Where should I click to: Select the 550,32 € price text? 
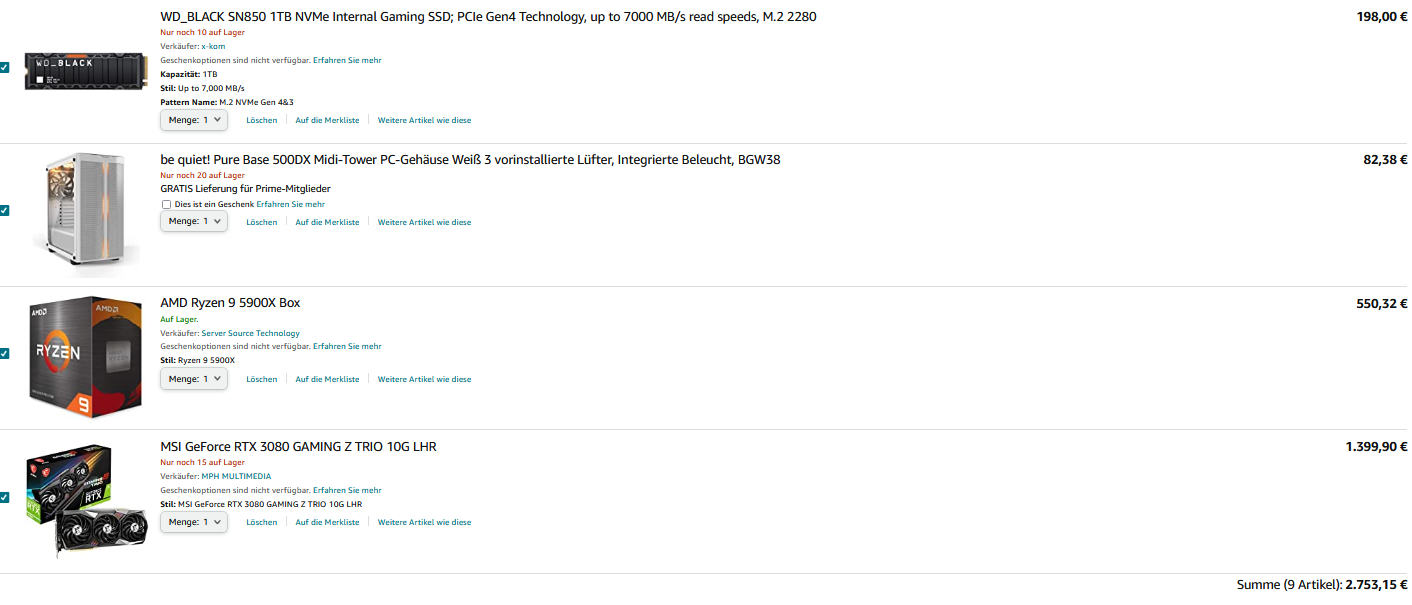point(1382,304)
